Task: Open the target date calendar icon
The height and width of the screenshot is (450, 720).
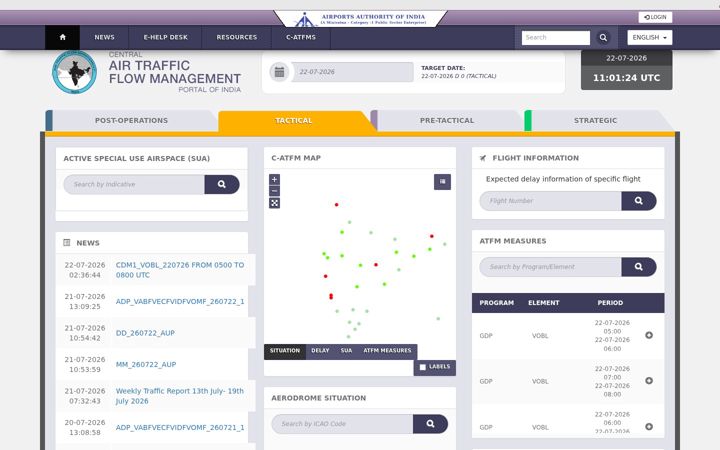Action: pos(279,72)
